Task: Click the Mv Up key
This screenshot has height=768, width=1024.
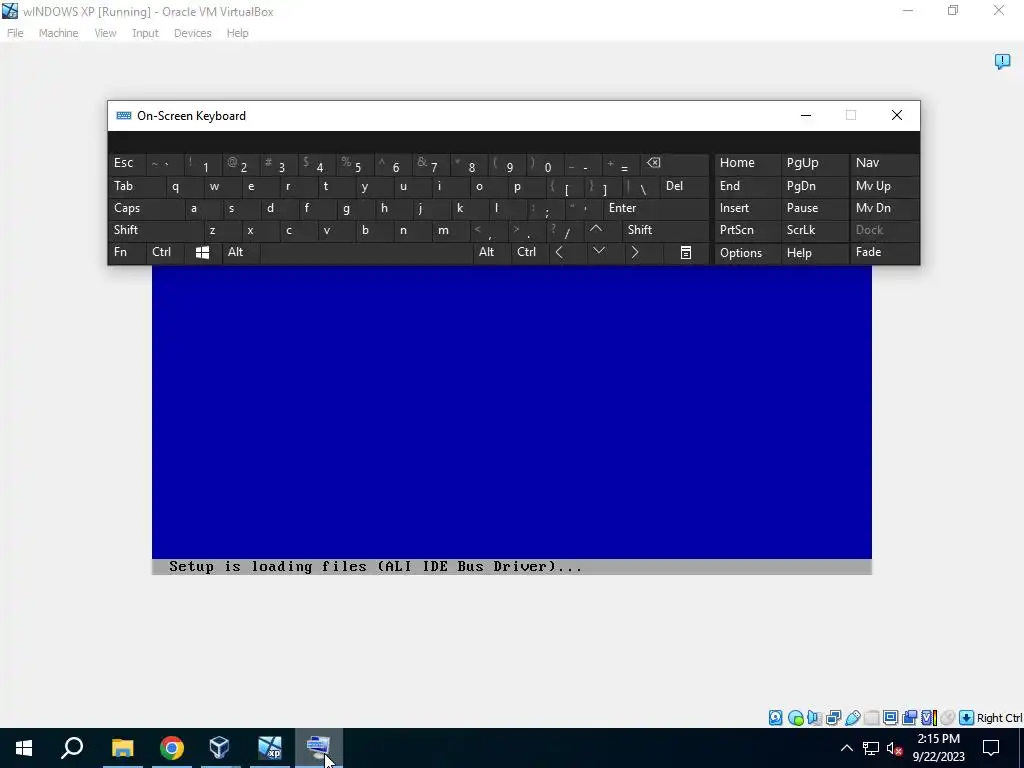Action: coord(884,186)
